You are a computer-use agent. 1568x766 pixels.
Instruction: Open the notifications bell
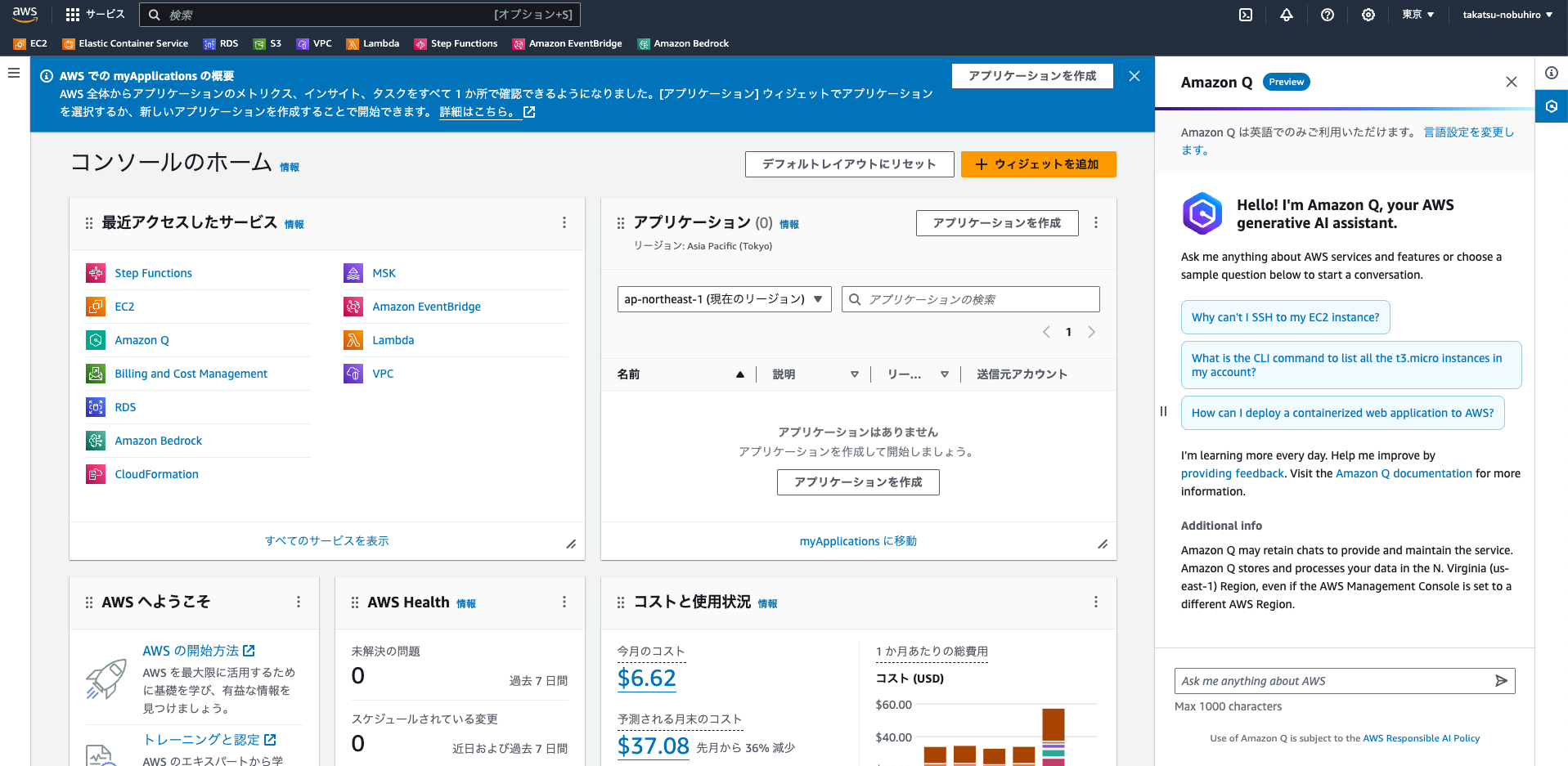[x=1287, y=15]
